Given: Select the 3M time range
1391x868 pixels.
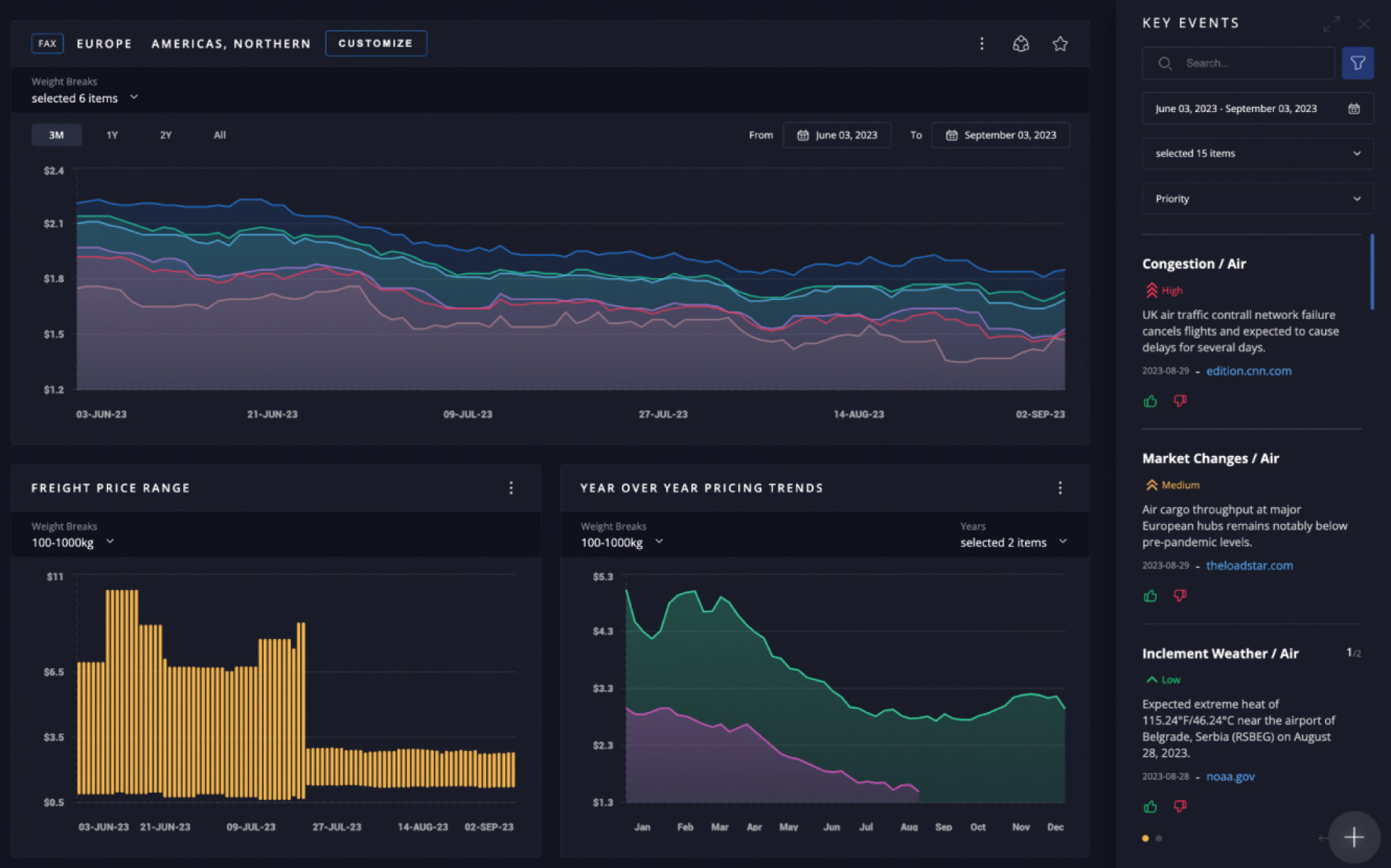Looking at the screenshot, I should coord(56,135).
